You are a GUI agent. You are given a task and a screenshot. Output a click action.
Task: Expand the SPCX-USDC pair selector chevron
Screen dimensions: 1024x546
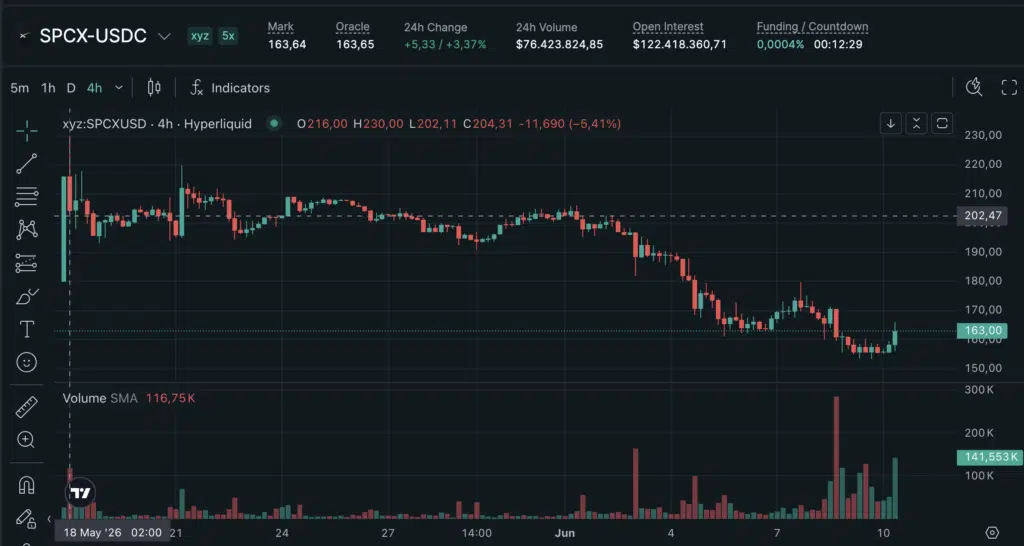[x=165, y=37]
